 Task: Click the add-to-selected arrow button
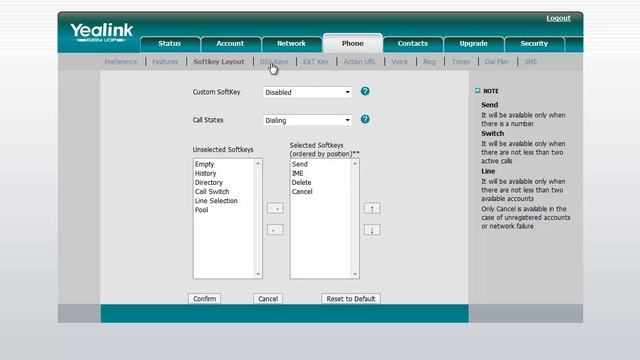tap(275, 208)
